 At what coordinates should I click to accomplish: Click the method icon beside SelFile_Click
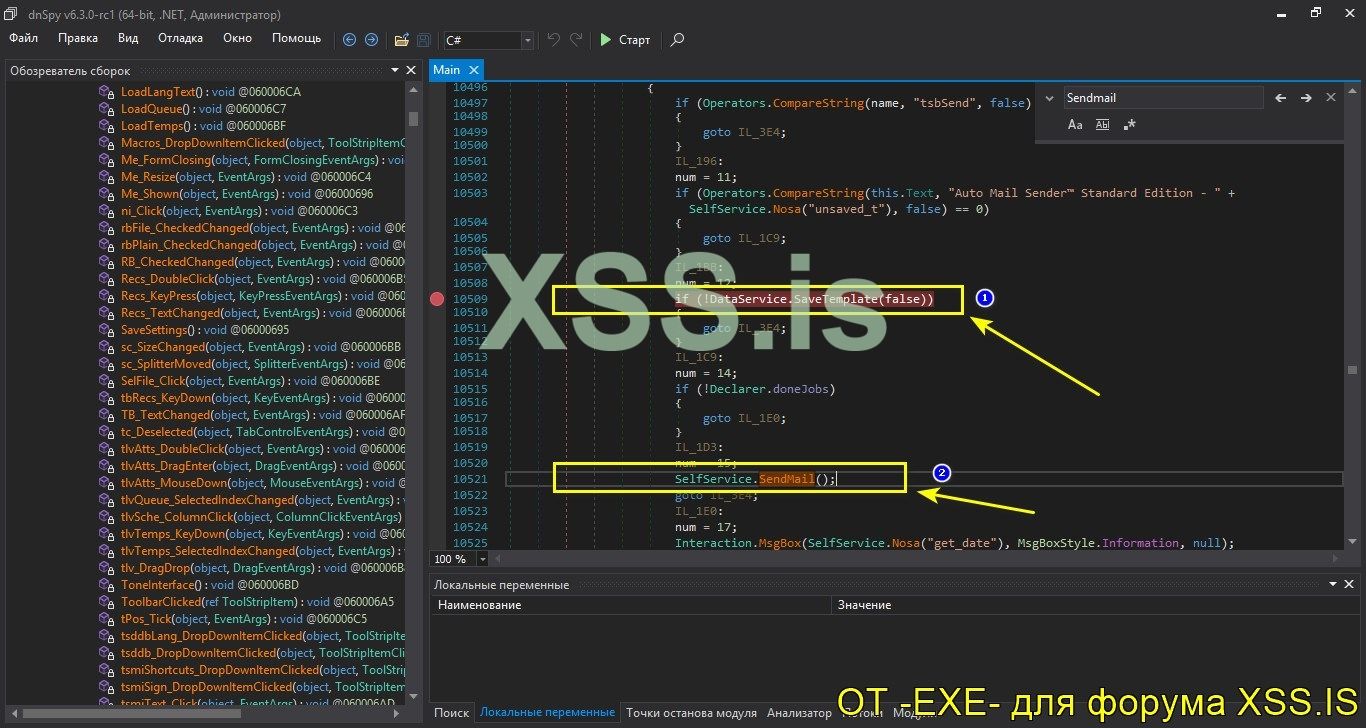click(x=107, y=381)
